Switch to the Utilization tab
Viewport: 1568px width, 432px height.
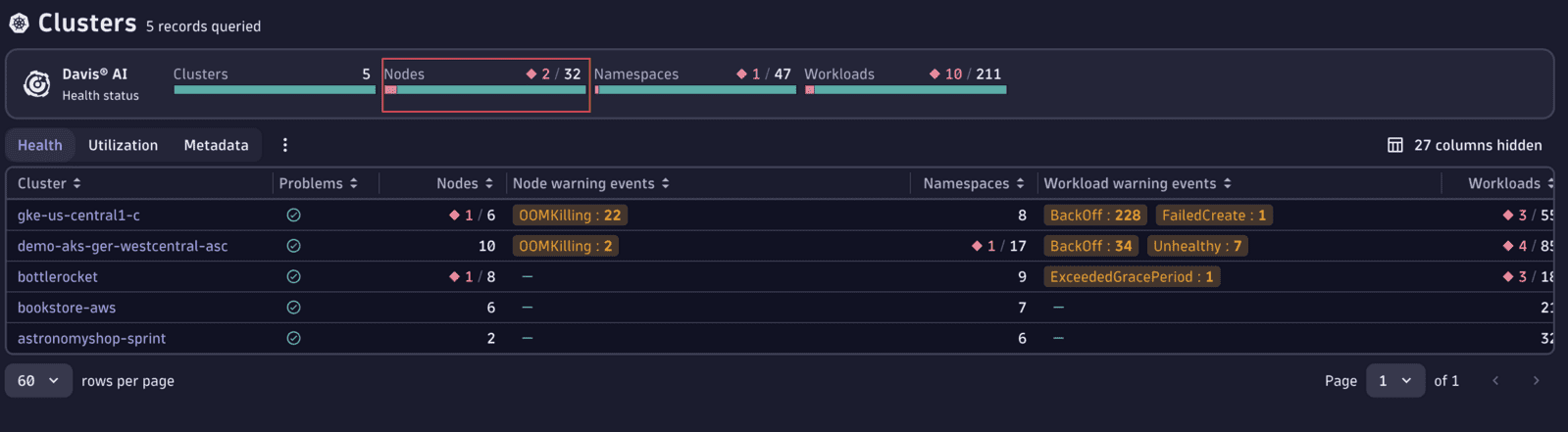pos(123,145)
